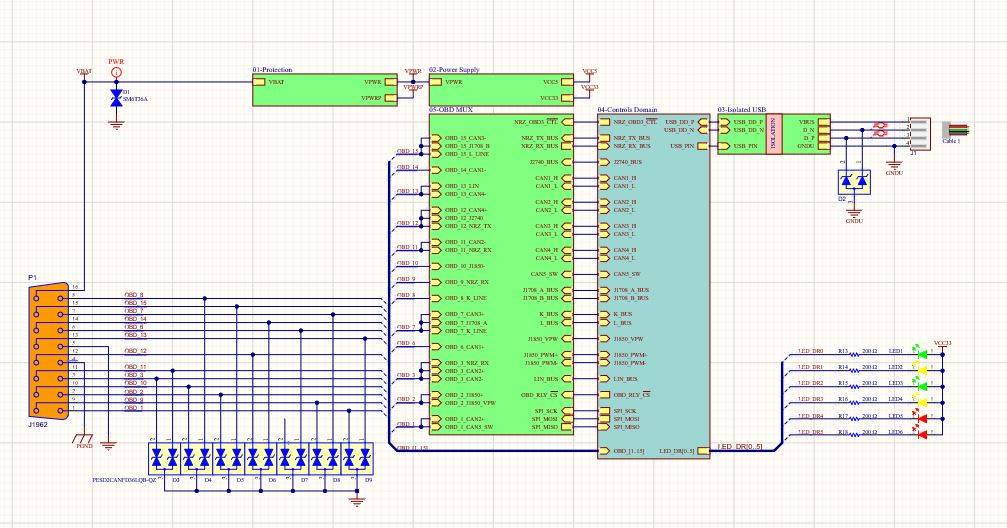
Task: Click the Cable 1 graphic
Action: point(954,130)
